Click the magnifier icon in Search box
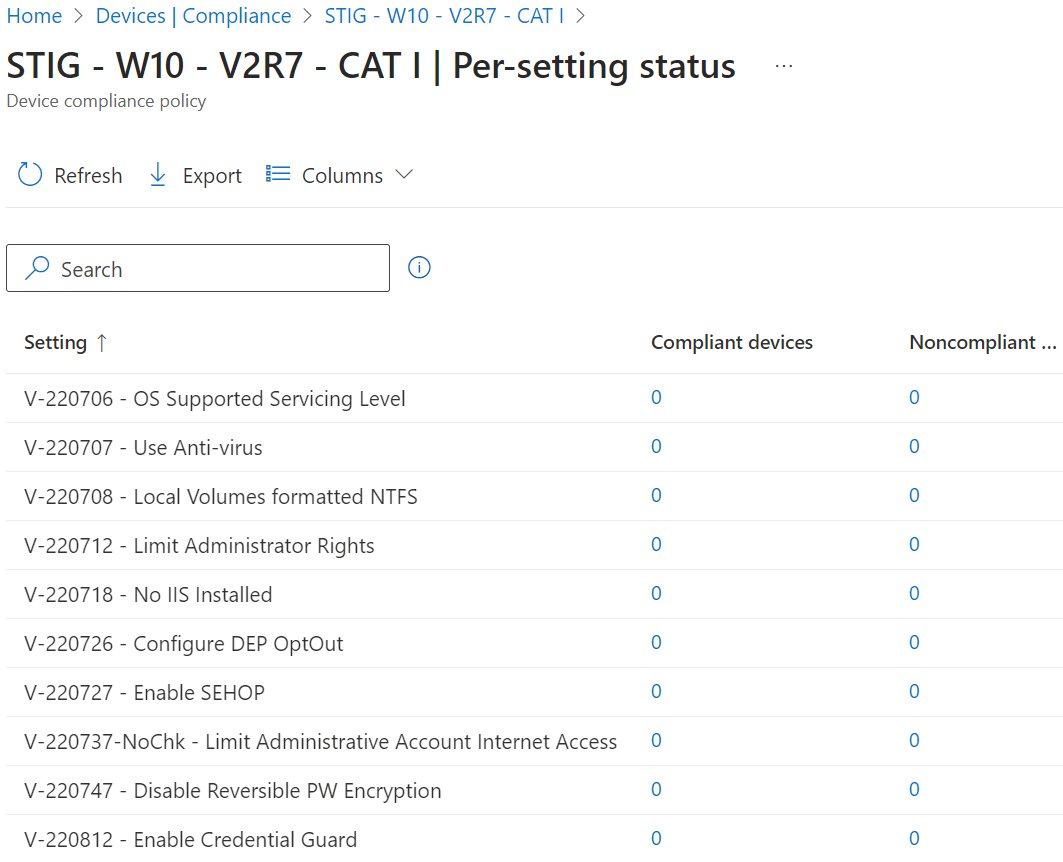The width and height of the screenshot is (1063, 862). [x=37, y=268]
